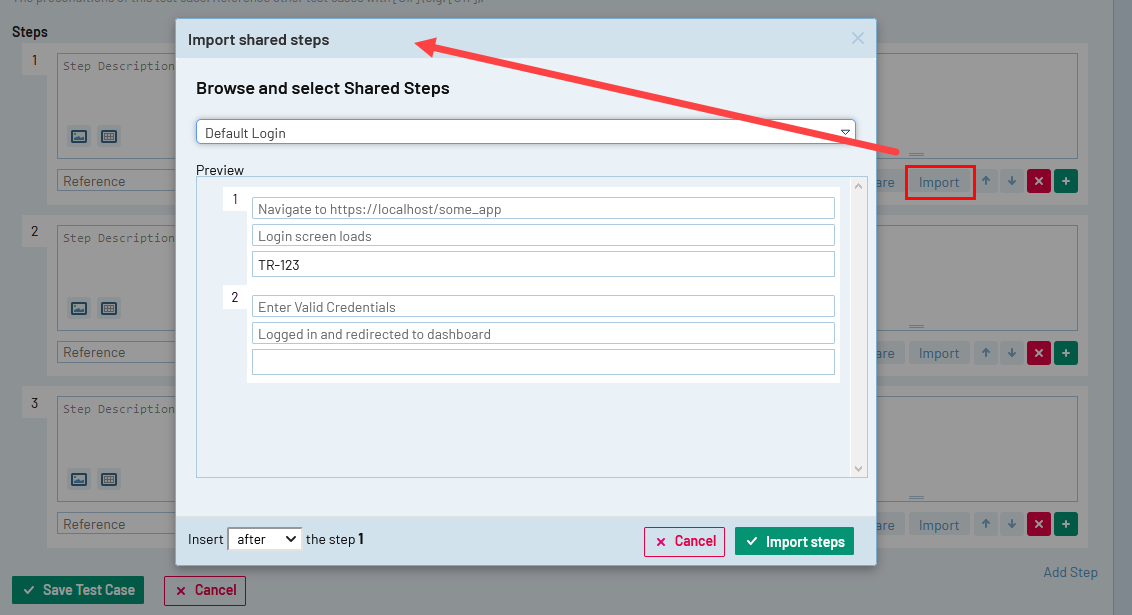This screenshot has width=1132, height=615.
Task: Click Save Test Case button
Action: pyautogui.click(x=78, y=590)
